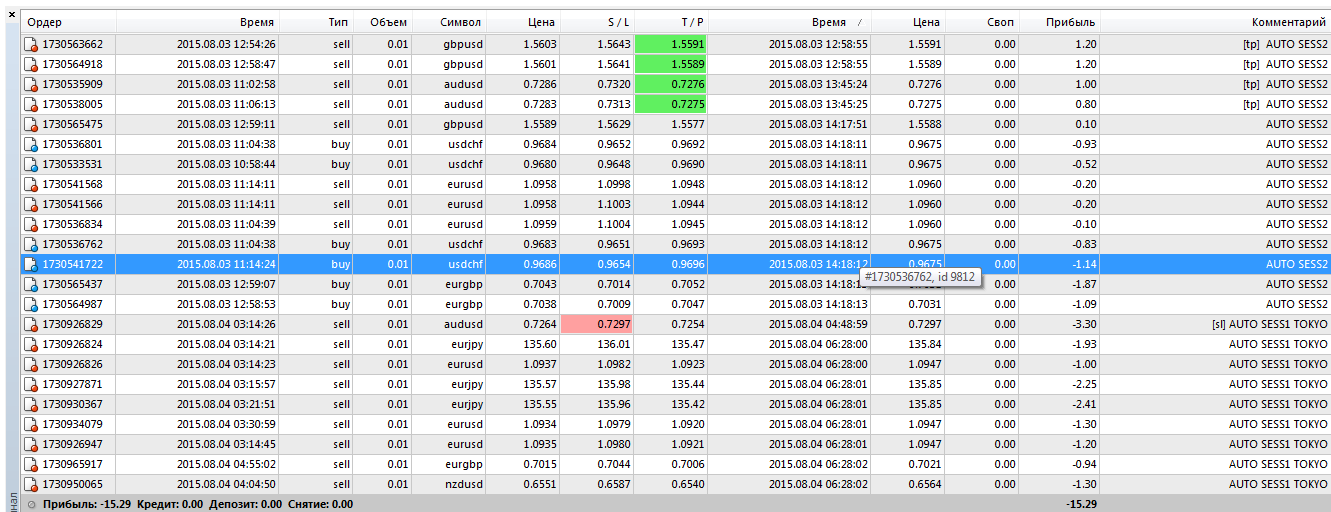Sort by the T / P column header
Image resolution: width=1331 pixels, height=512 pixels.
pos(671,22)
